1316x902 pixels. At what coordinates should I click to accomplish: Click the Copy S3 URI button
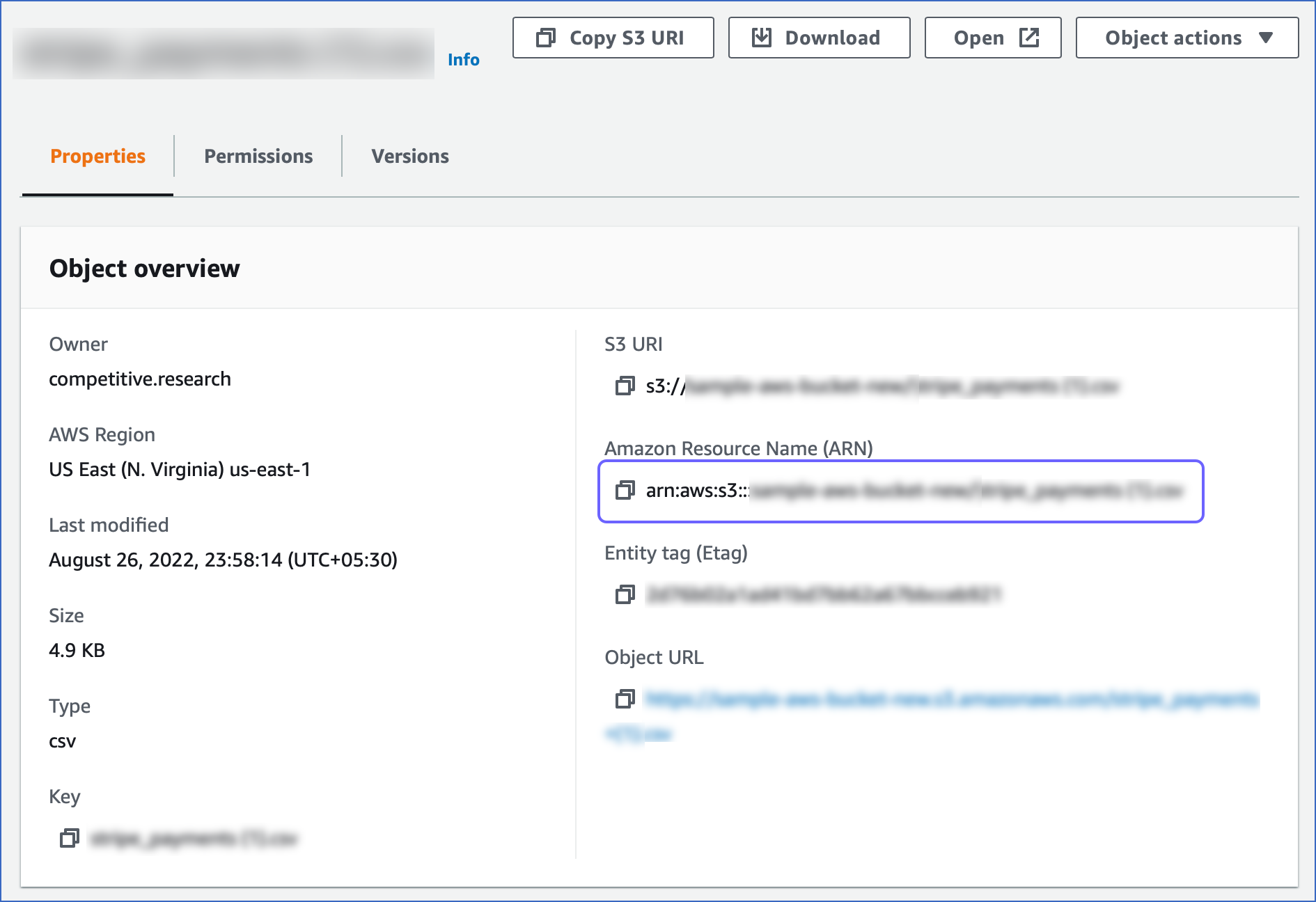(x=613, y=38)
